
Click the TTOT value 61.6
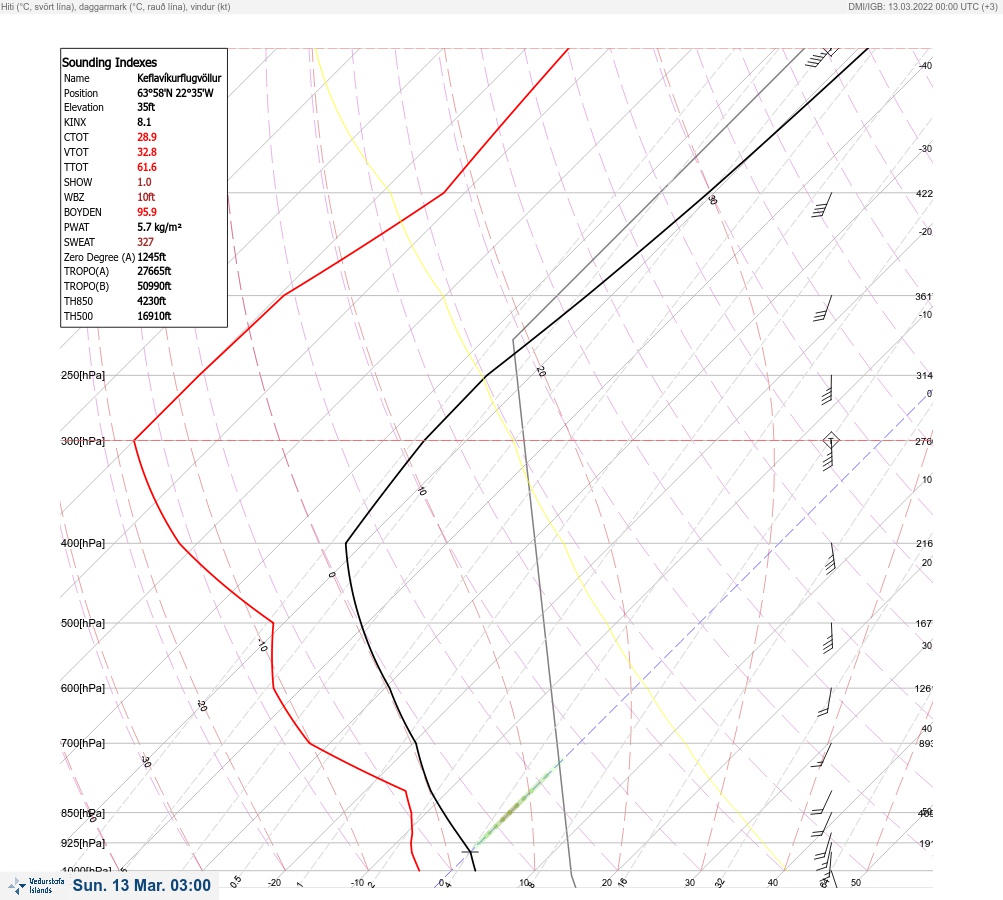pyautogui.click(x=146, y=167)
